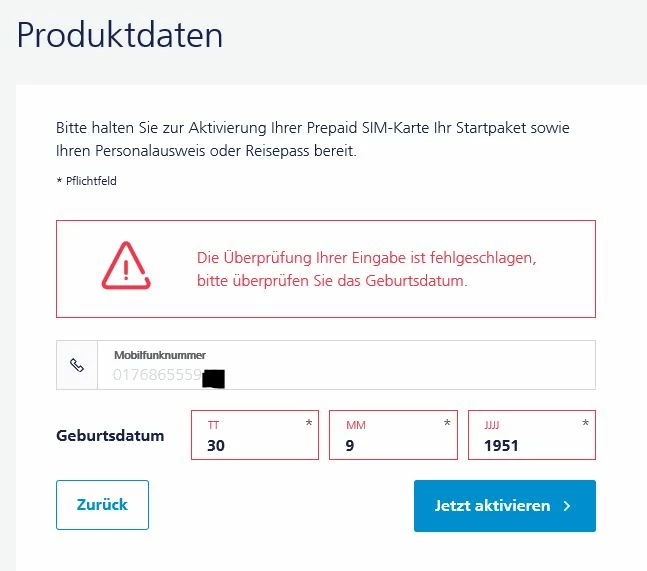The width and height of the screenshot is (647, 571).
Task: Select the day value 30
Action: click(x=216, y=446)
